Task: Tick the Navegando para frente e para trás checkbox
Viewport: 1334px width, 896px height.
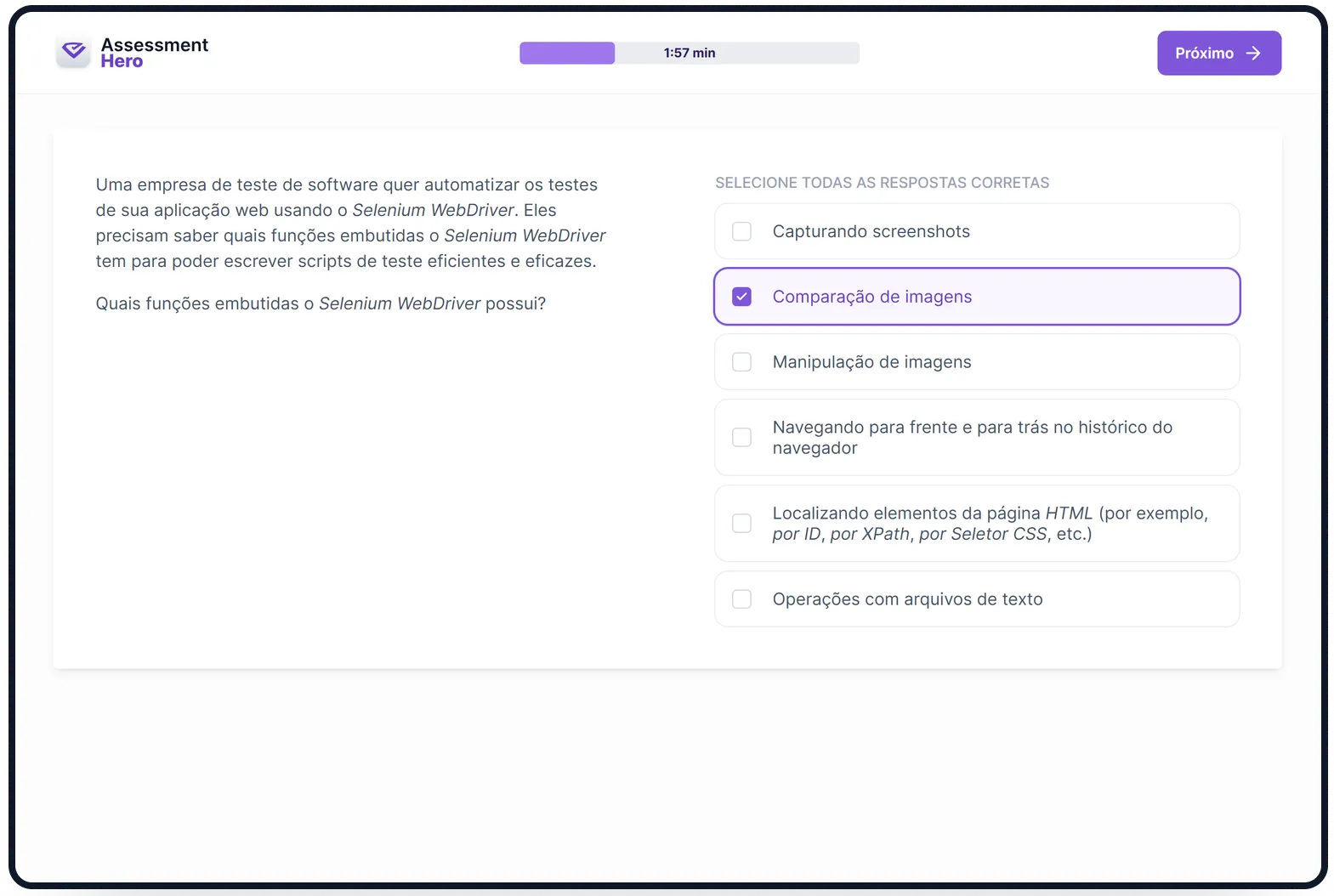Action: coord(741,437)
